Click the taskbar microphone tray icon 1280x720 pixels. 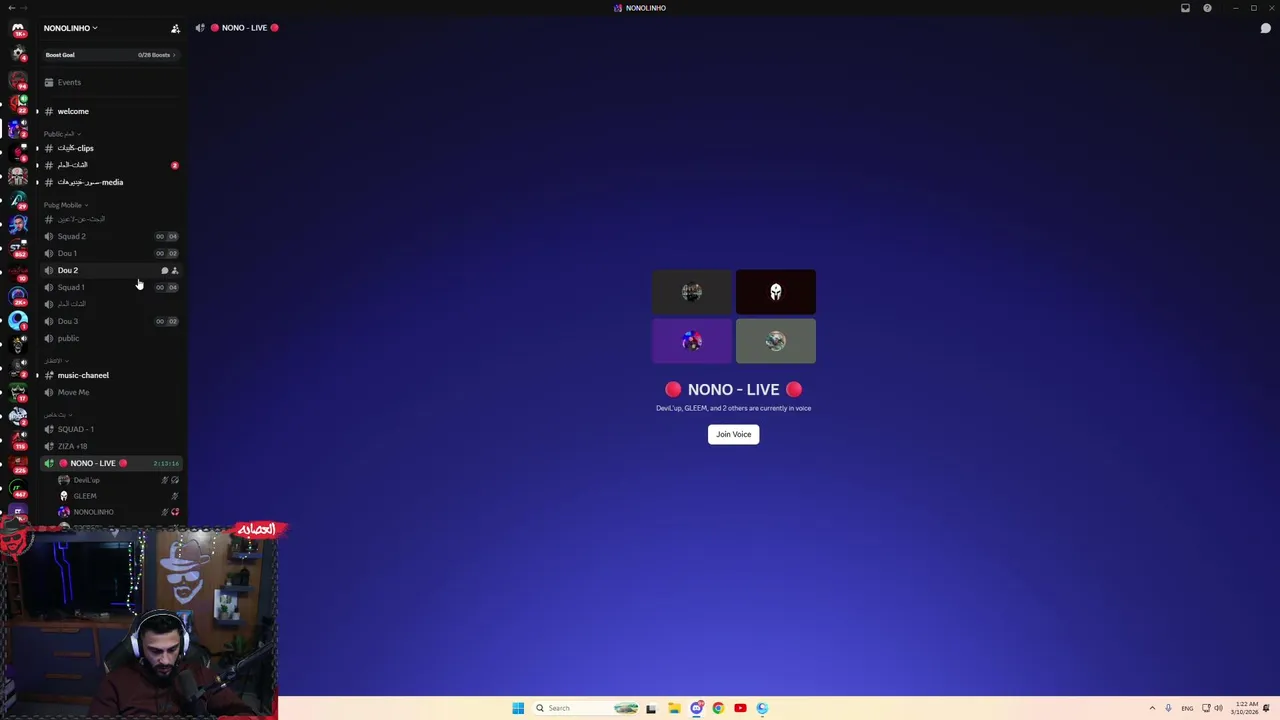tap(1168, 708)
